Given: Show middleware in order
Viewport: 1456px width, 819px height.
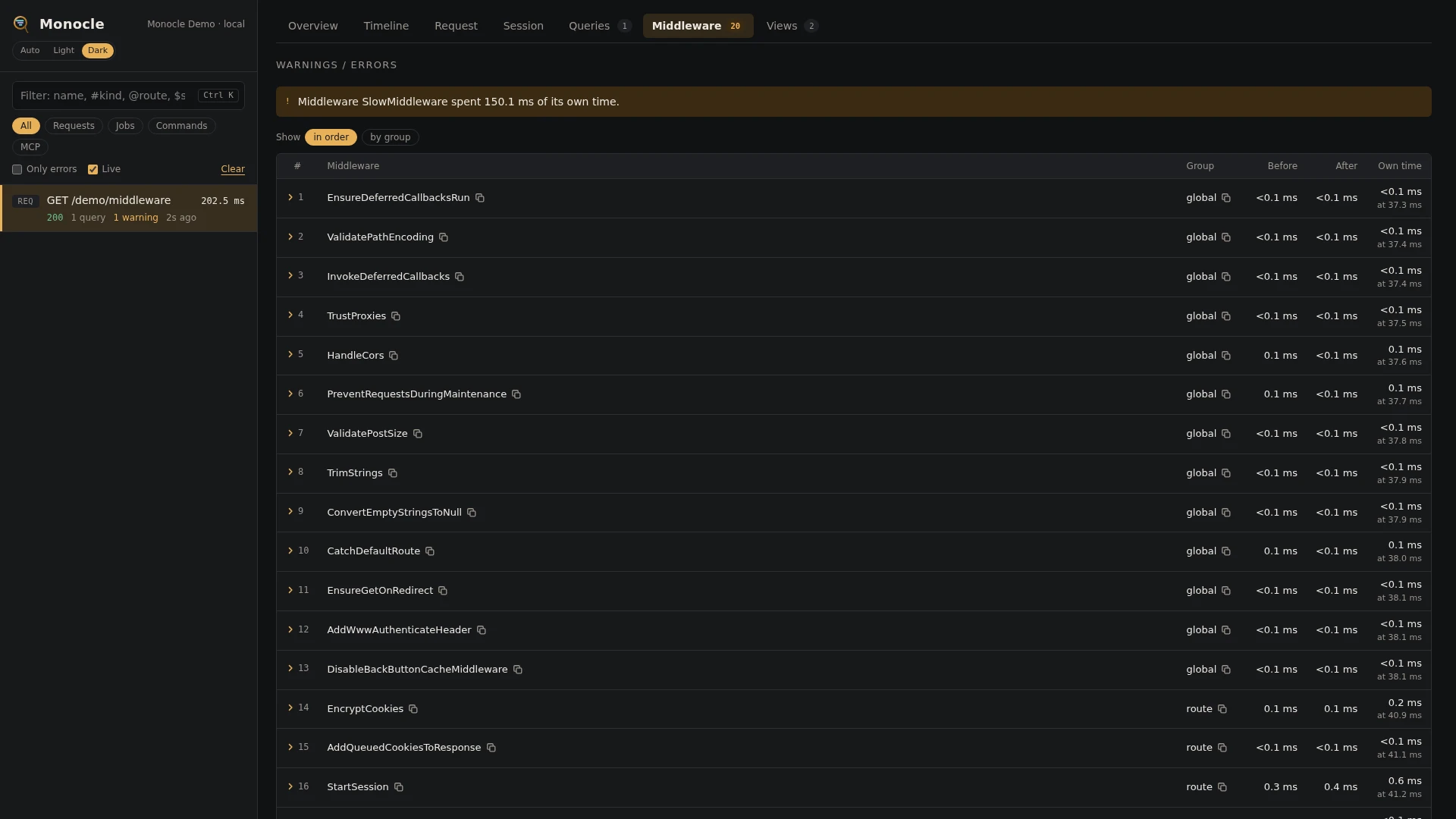Looking at the screenshot, I should click(331, 137).
